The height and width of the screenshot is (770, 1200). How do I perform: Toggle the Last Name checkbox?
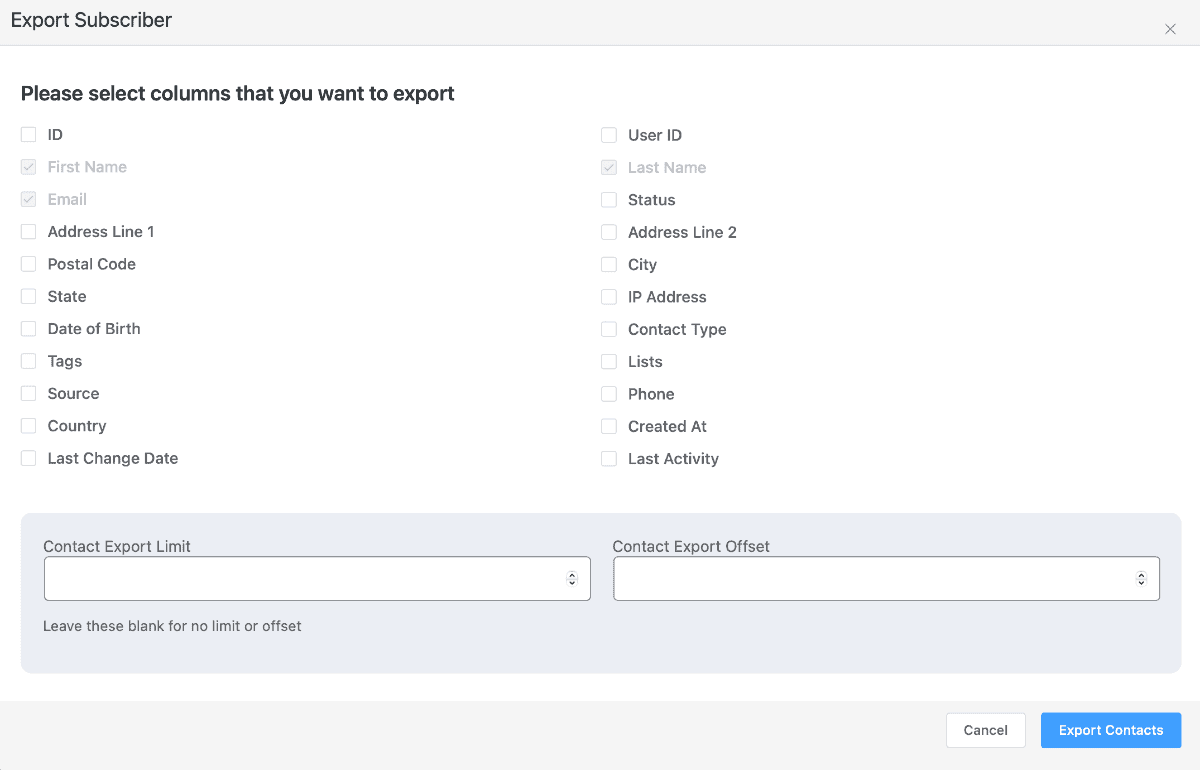point(609,167)
